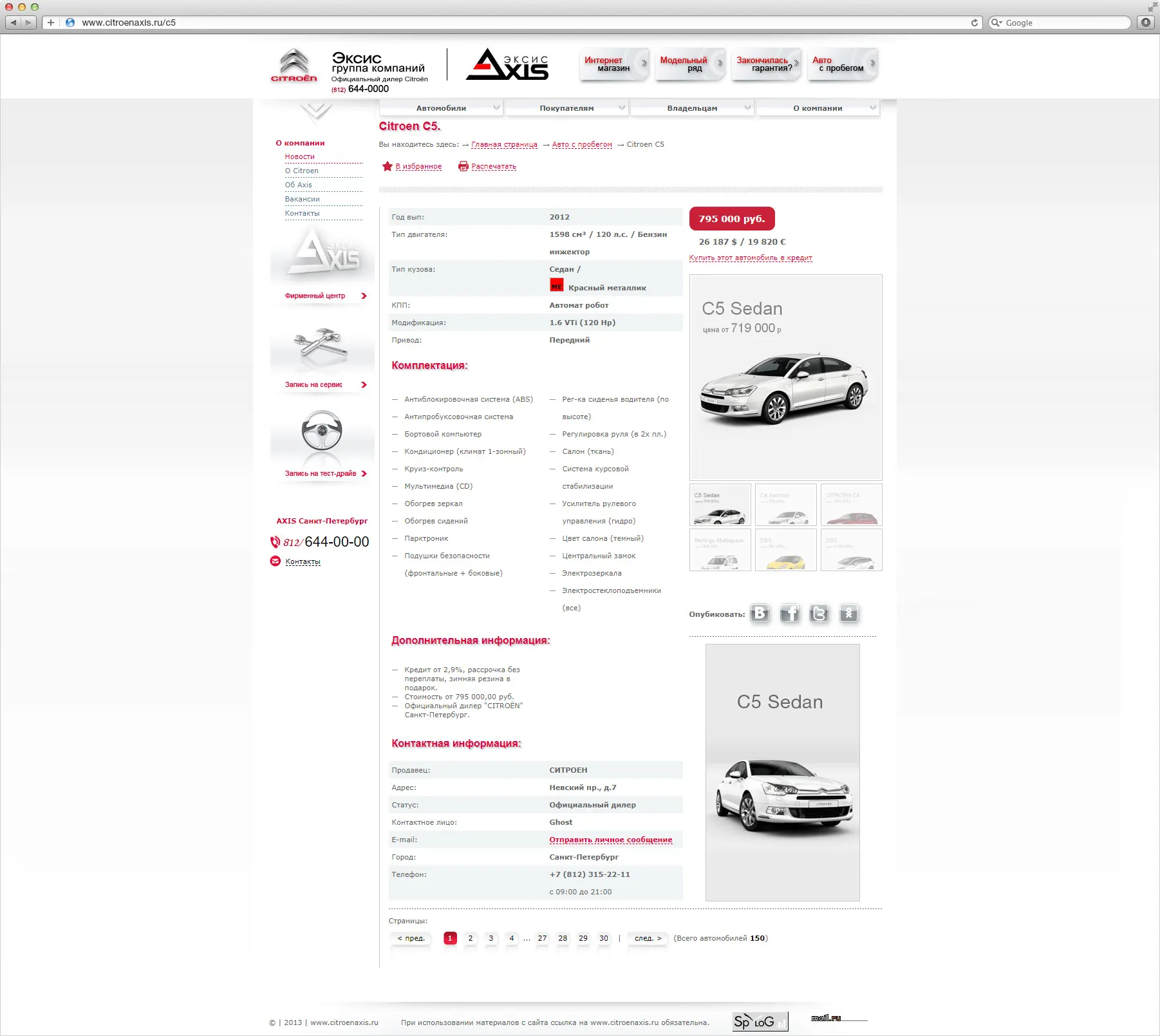The width and height of the screenshot is (1160, 1036).
Task: Expand the Покупателям dropdown menu
Action: tap(566, 108)
